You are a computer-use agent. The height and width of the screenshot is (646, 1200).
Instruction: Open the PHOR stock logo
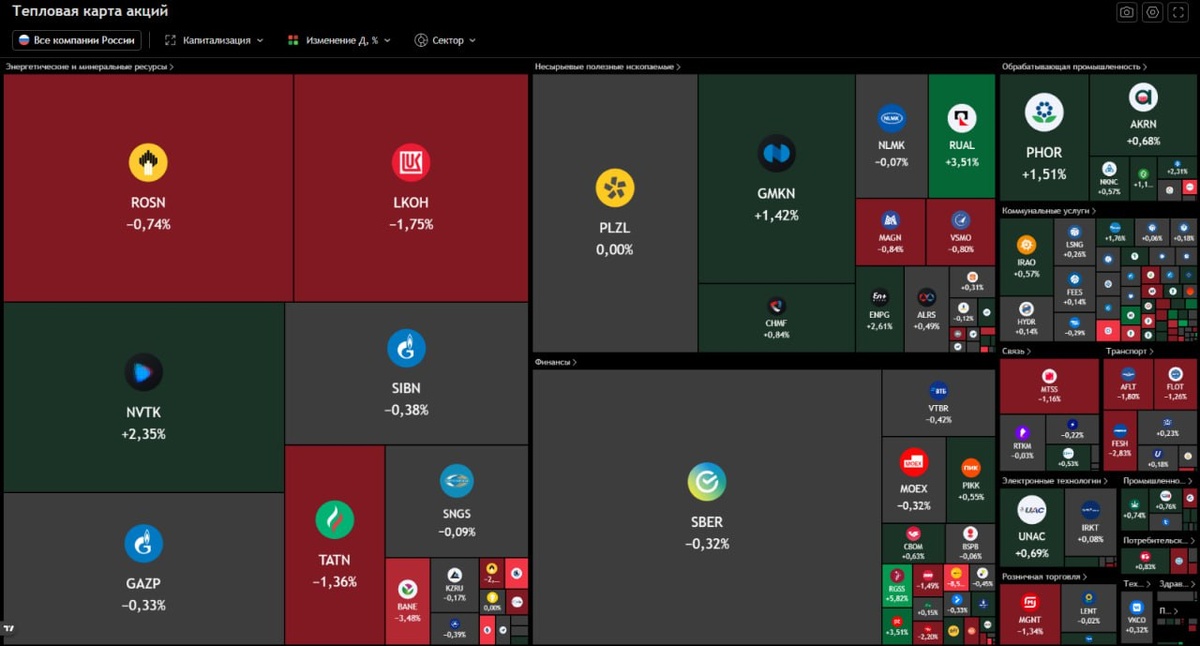pos(1044,113)
